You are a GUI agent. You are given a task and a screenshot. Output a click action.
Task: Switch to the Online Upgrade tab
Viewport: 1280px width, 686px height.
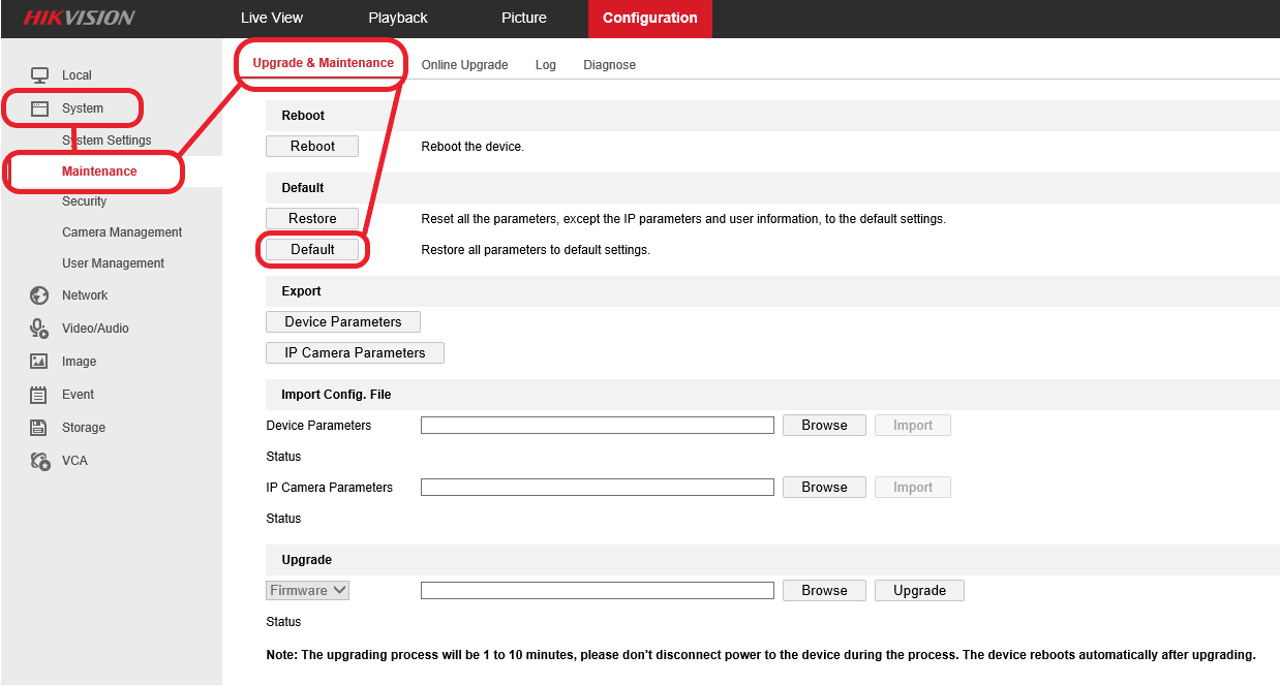[x=464, y=65]
